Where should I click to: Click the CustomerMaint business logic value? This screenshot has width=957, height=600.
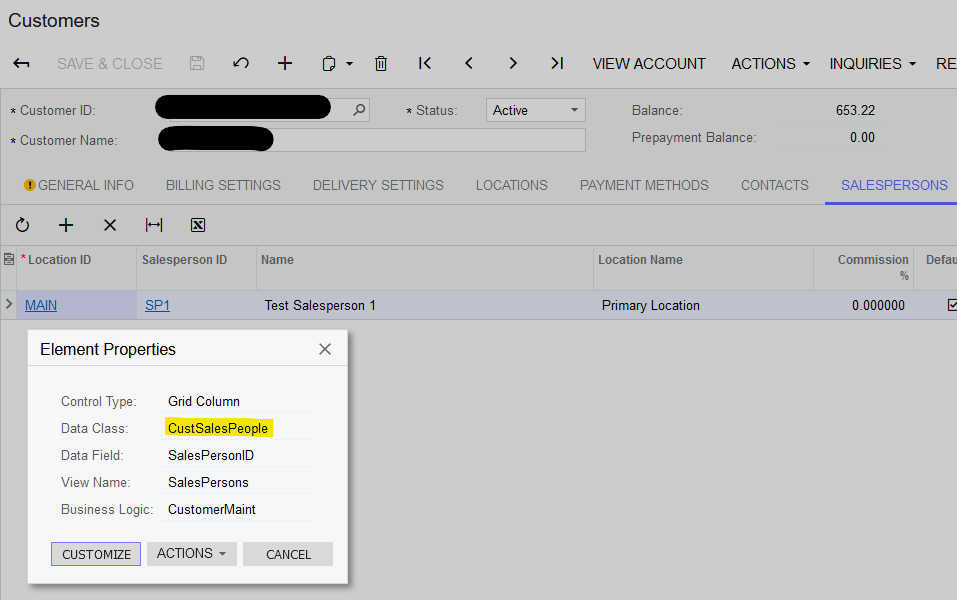(211, 509)
